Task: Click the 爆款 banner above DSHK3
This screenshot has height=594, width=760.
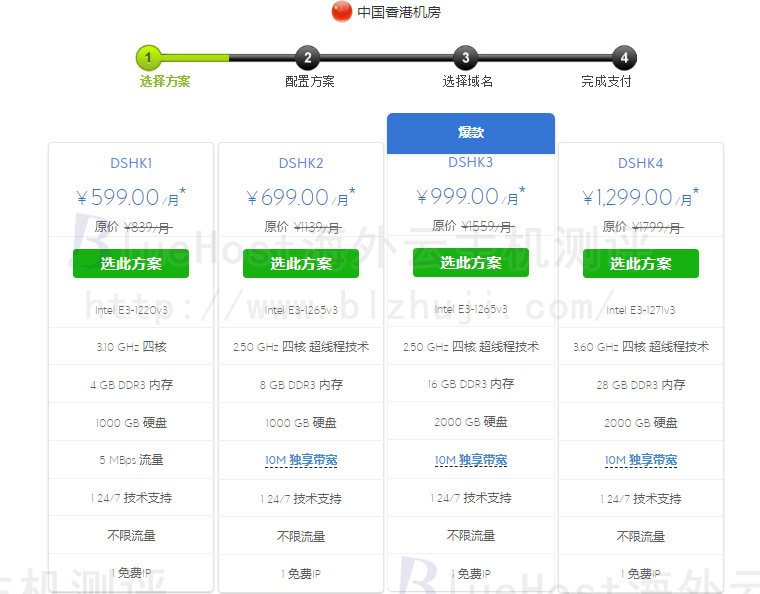Action: click(471, 133)
